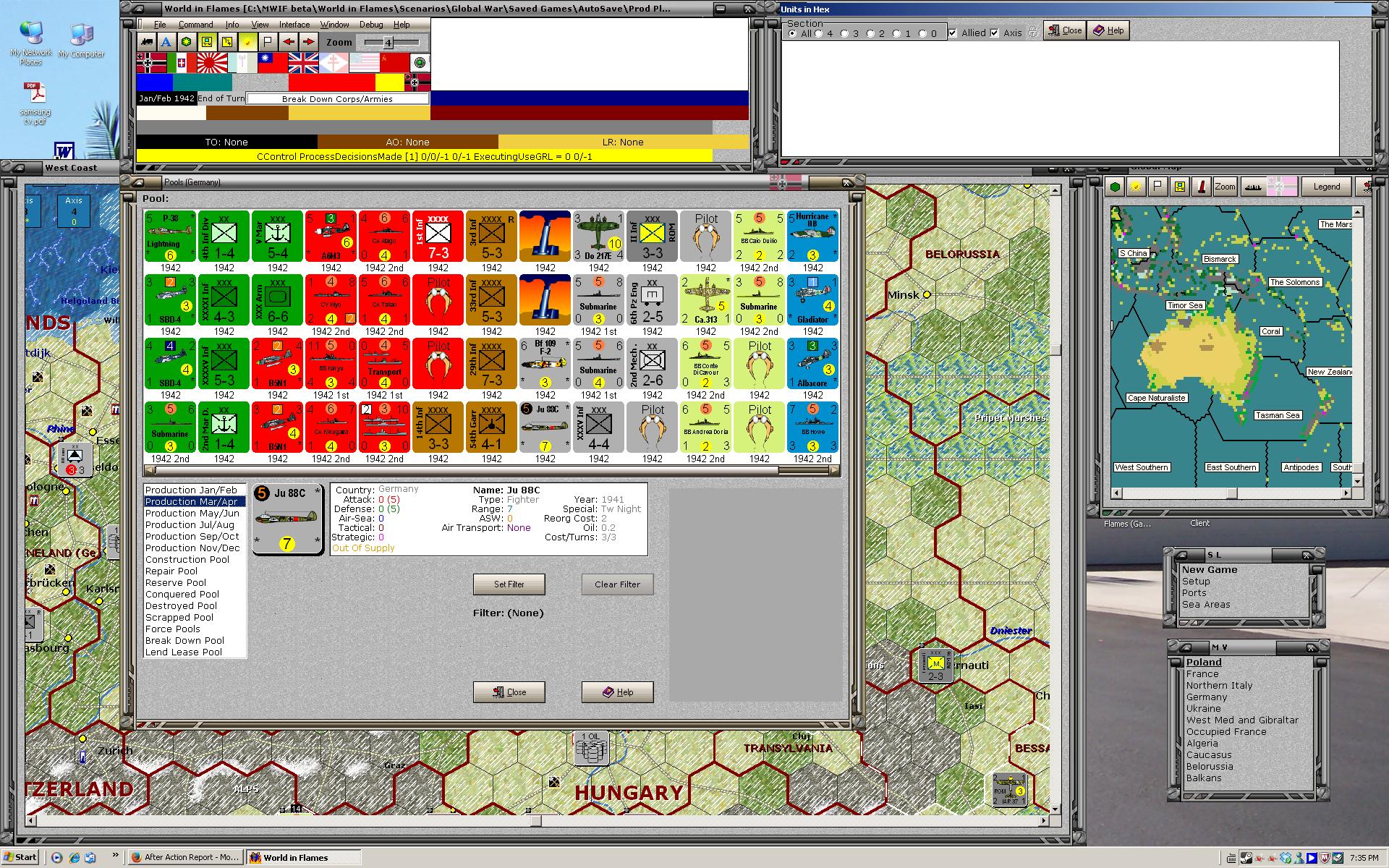Select Production Jan/Feb in pool list
Screen dimensions: 1389x868
point(195,490)
